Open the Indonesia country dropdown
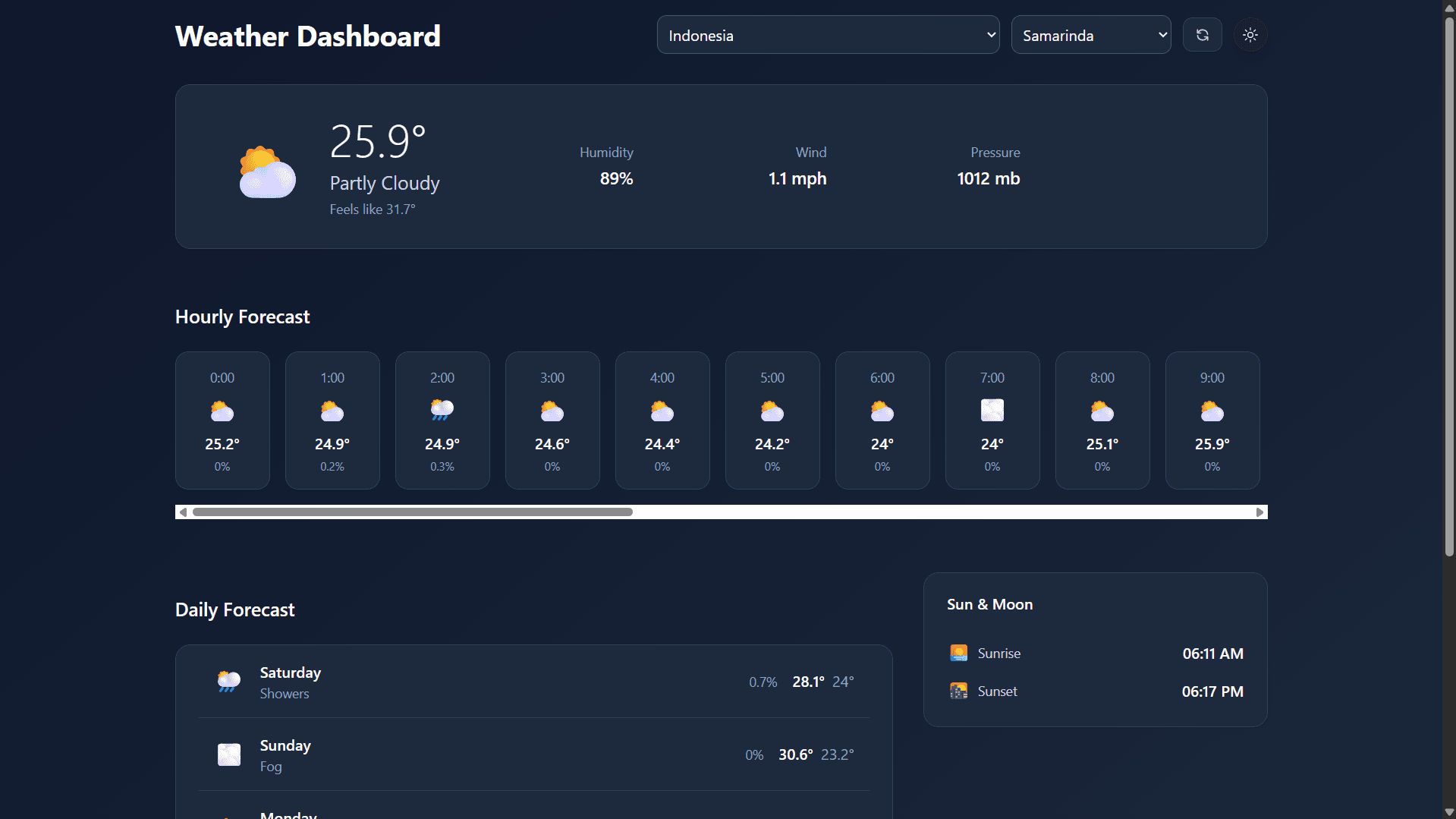1456x819 pixels. (828, 35)
